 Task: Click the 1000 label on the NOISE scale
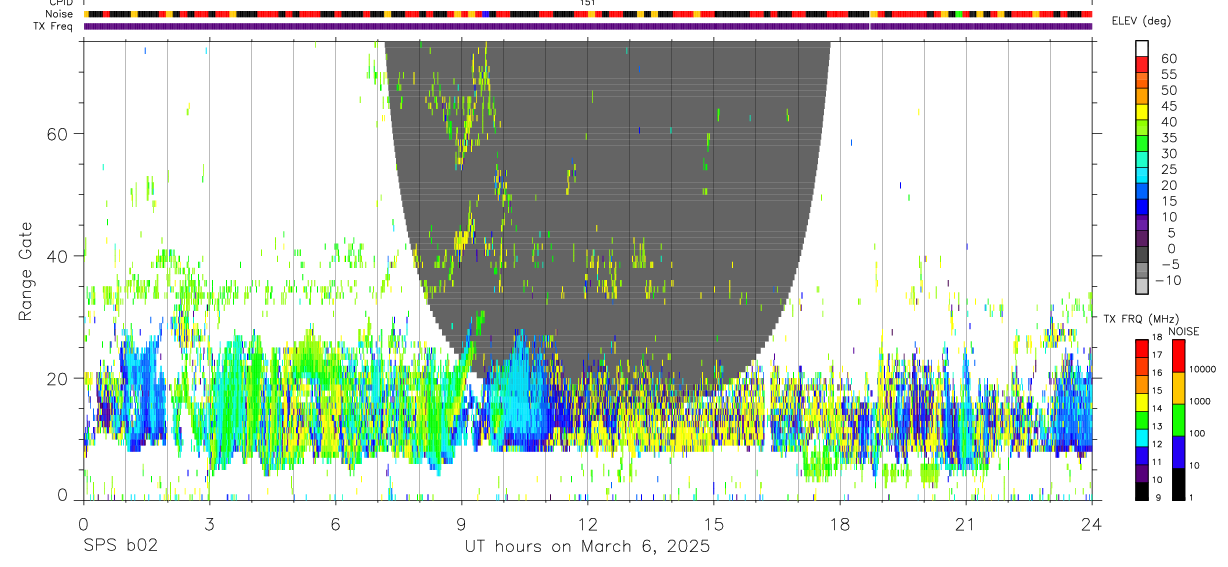coord(1202,401)
